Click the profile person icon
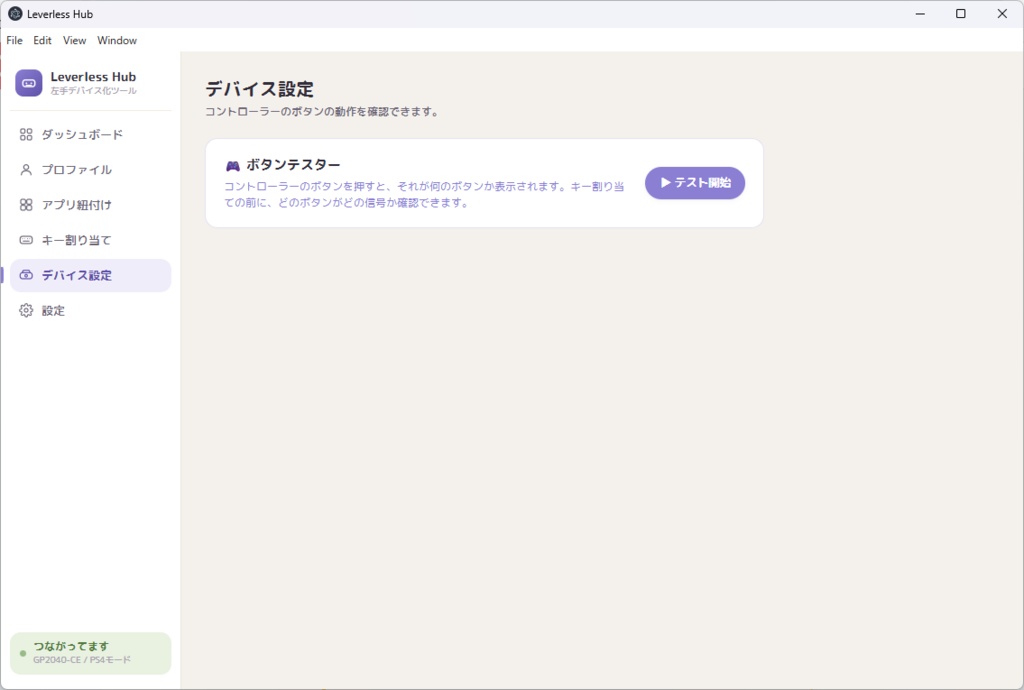The width and height of the screenshot is (1024, 690). pos(26,170)
